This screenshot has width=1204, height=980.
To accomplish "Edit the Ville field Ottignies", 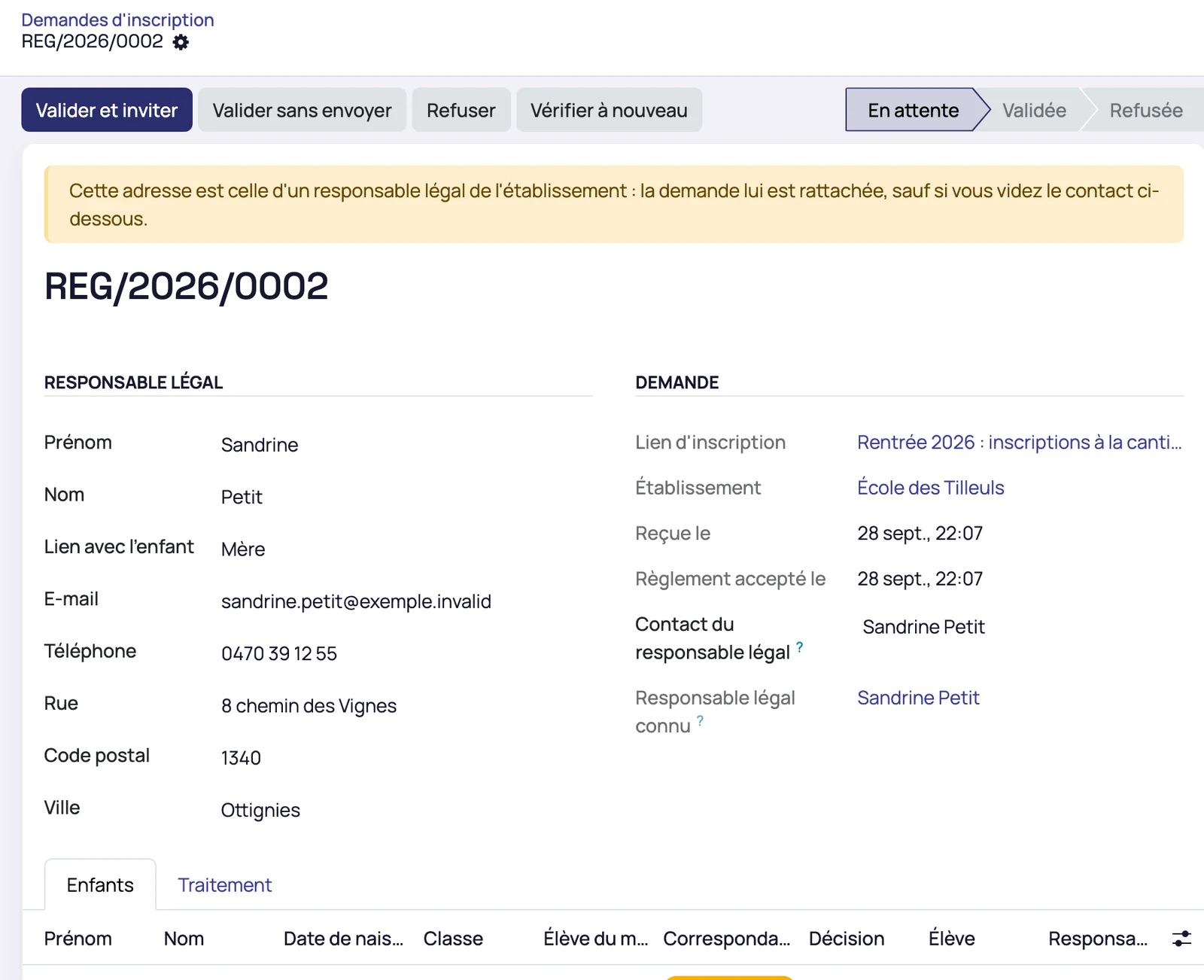I will (x=406, y=810).
